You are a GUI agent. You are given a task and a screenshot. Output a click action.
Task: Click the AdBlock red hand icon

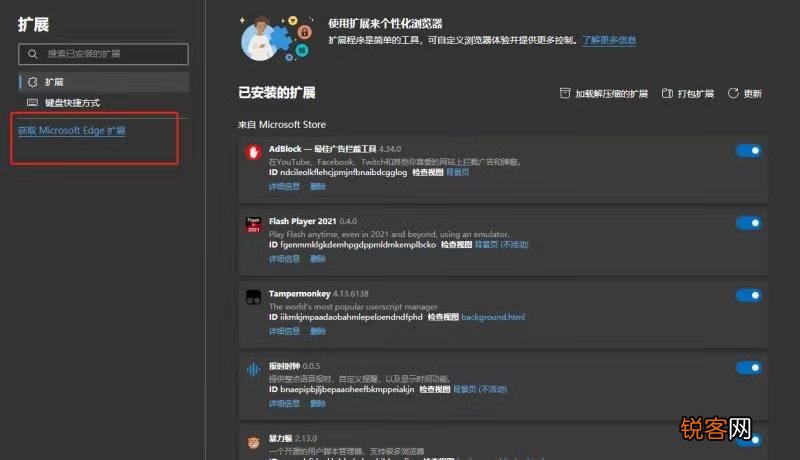tap(253, 152)
